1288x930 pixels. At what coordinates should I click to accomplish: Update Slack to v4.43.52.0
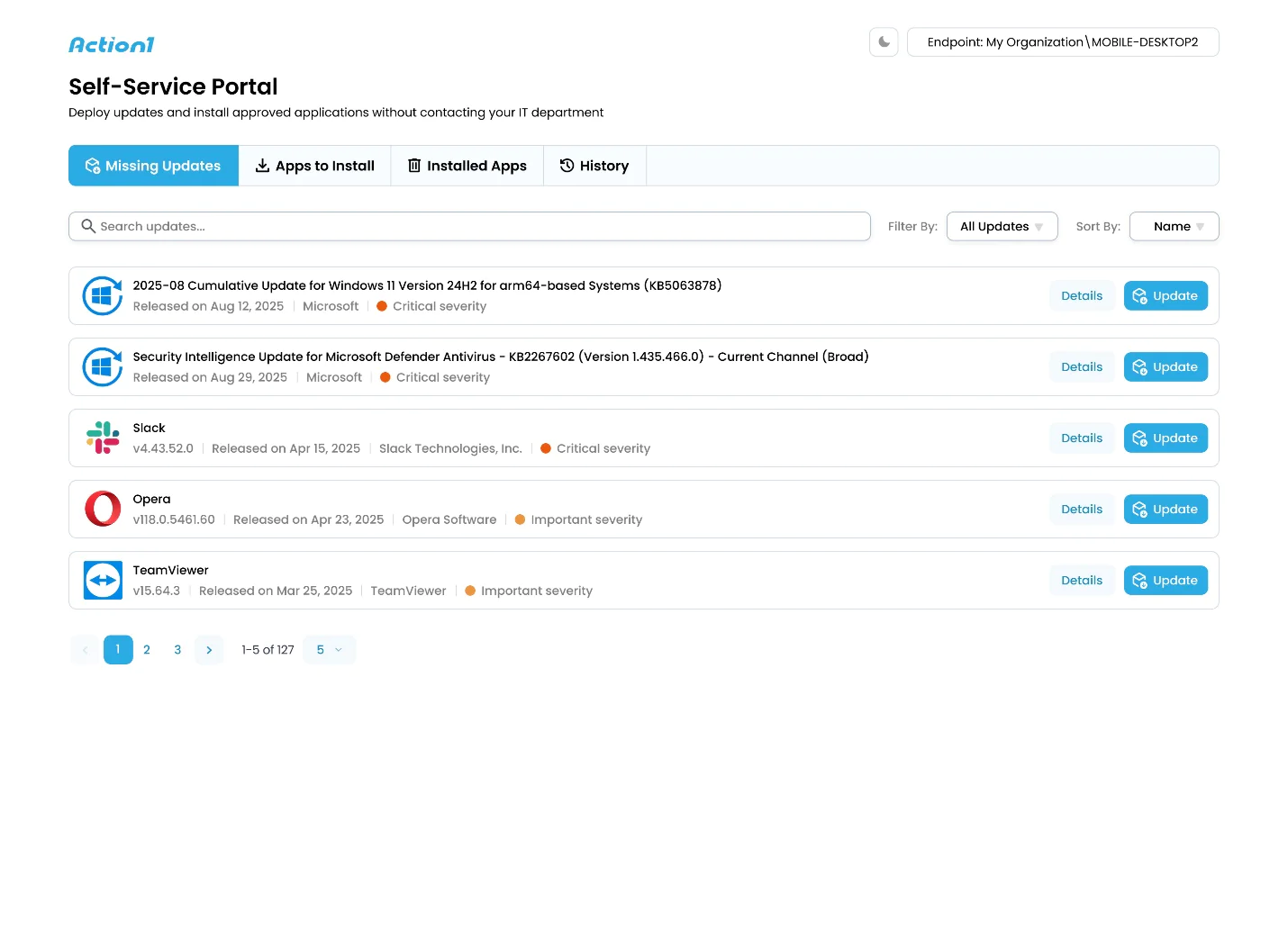coord(1166,438)
